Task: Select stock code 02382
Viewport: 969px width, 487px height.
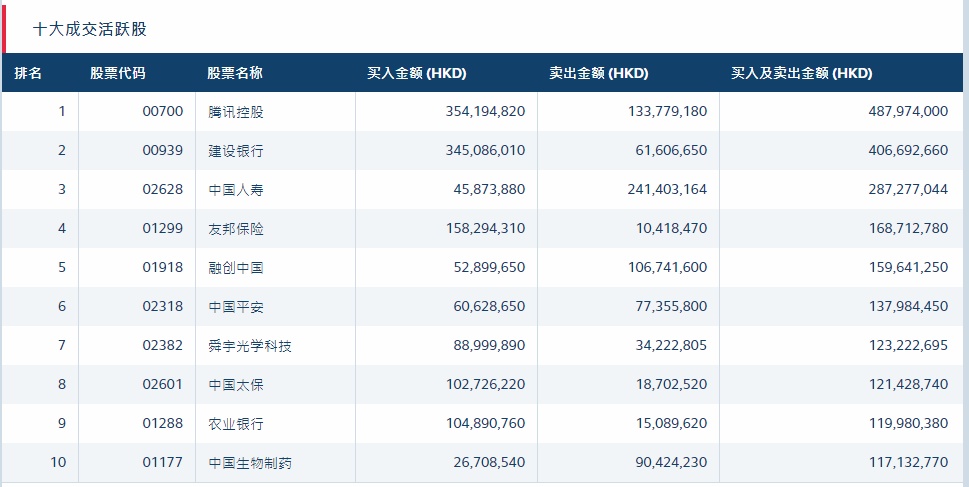Action: pos(163,345)
